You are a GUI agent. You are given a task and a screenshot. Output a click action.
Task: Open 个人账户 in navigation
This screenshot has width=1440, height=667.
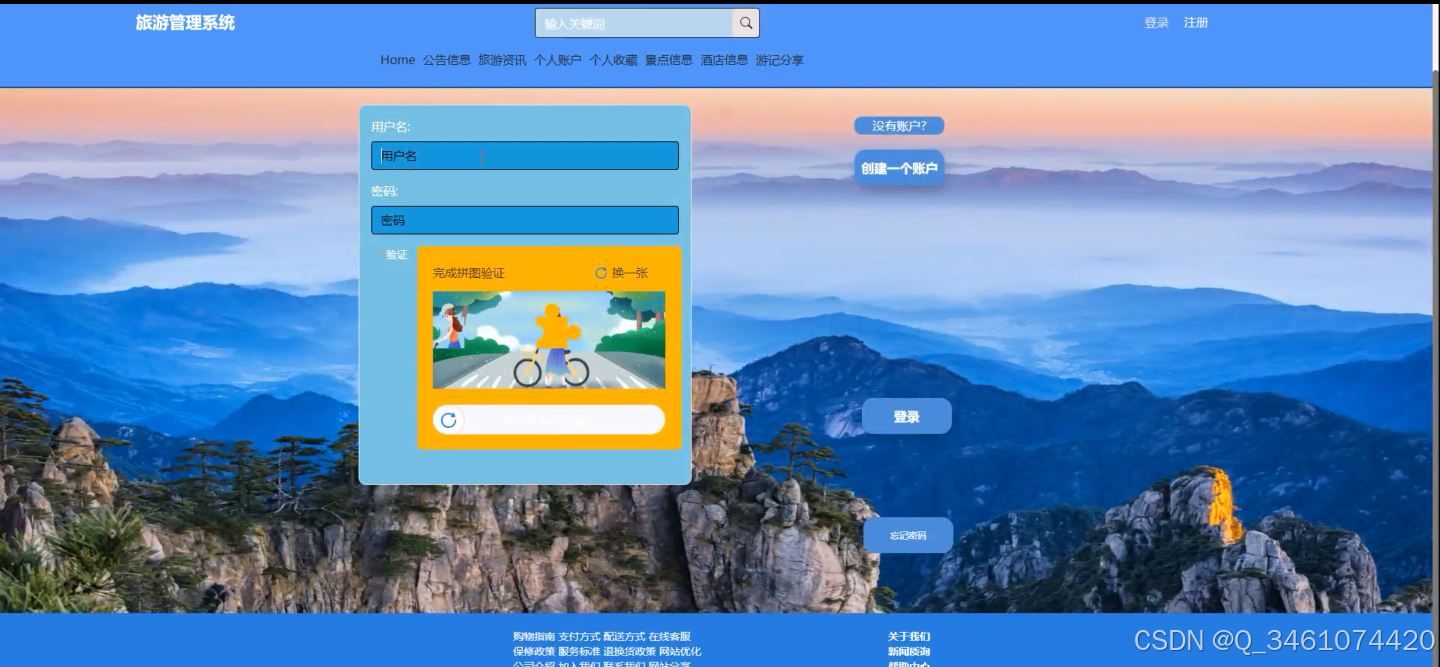pyautogui.click(x=558, y=60)
